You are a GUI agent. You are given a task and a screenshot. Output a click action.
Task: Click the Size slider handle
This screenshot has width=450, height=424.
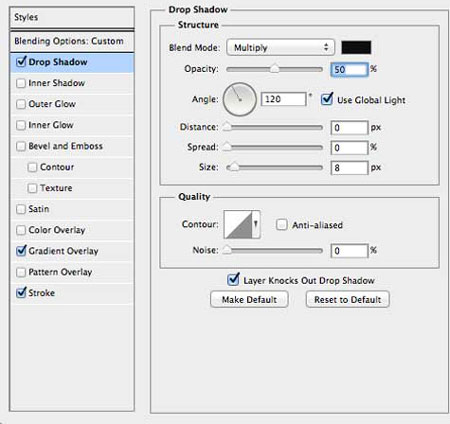click(235, 167)
